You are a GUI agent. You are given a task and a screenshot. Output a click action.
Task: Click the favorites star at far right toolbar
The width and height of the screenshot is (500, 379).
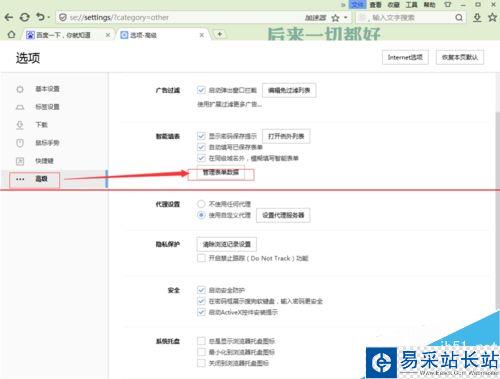(x=493, y=17)
